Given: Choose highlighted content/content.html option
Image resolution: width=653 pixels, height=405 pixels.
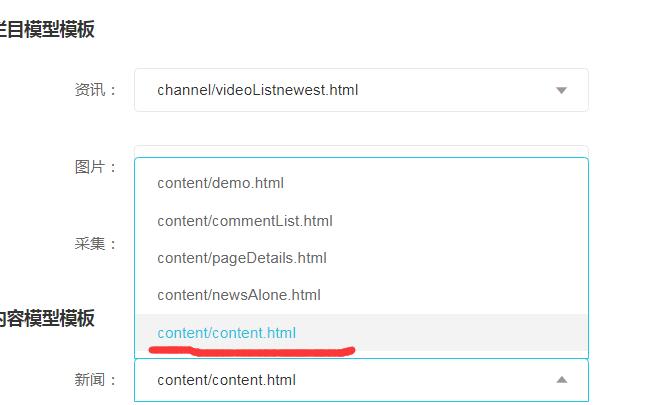Looking at the screenshot, I should coord(227,332).
